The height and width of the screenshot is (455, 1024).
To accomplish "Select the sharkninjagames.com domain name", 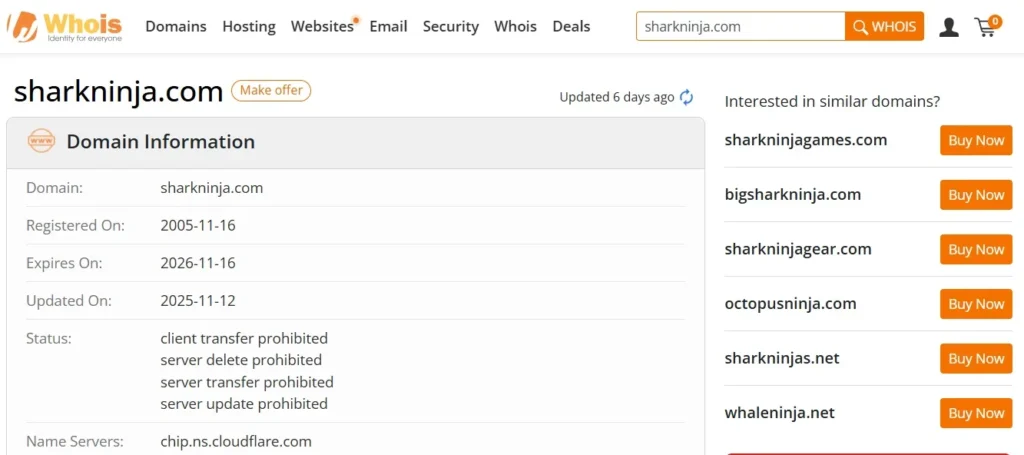I will (x=806, y=140).
